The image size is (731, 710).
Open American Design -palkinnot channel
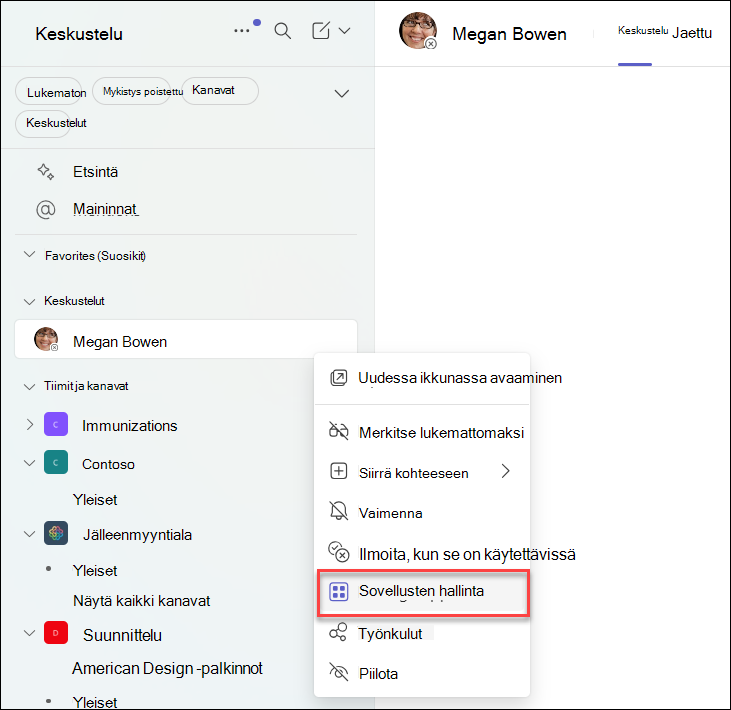click(167, 669)
